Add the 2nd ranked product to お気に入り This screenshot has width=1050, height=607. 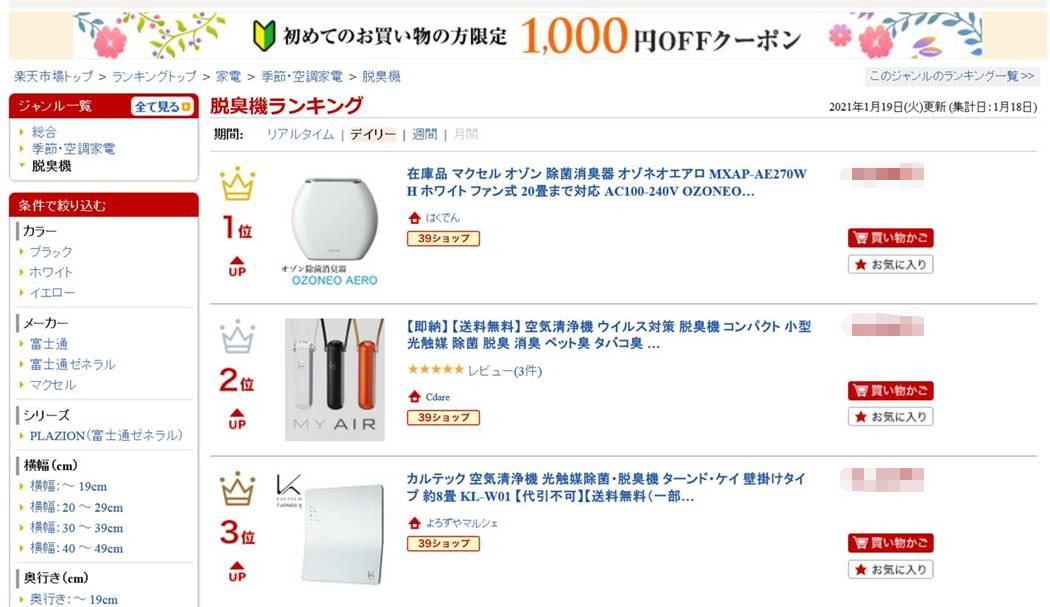tap(890, 416)
